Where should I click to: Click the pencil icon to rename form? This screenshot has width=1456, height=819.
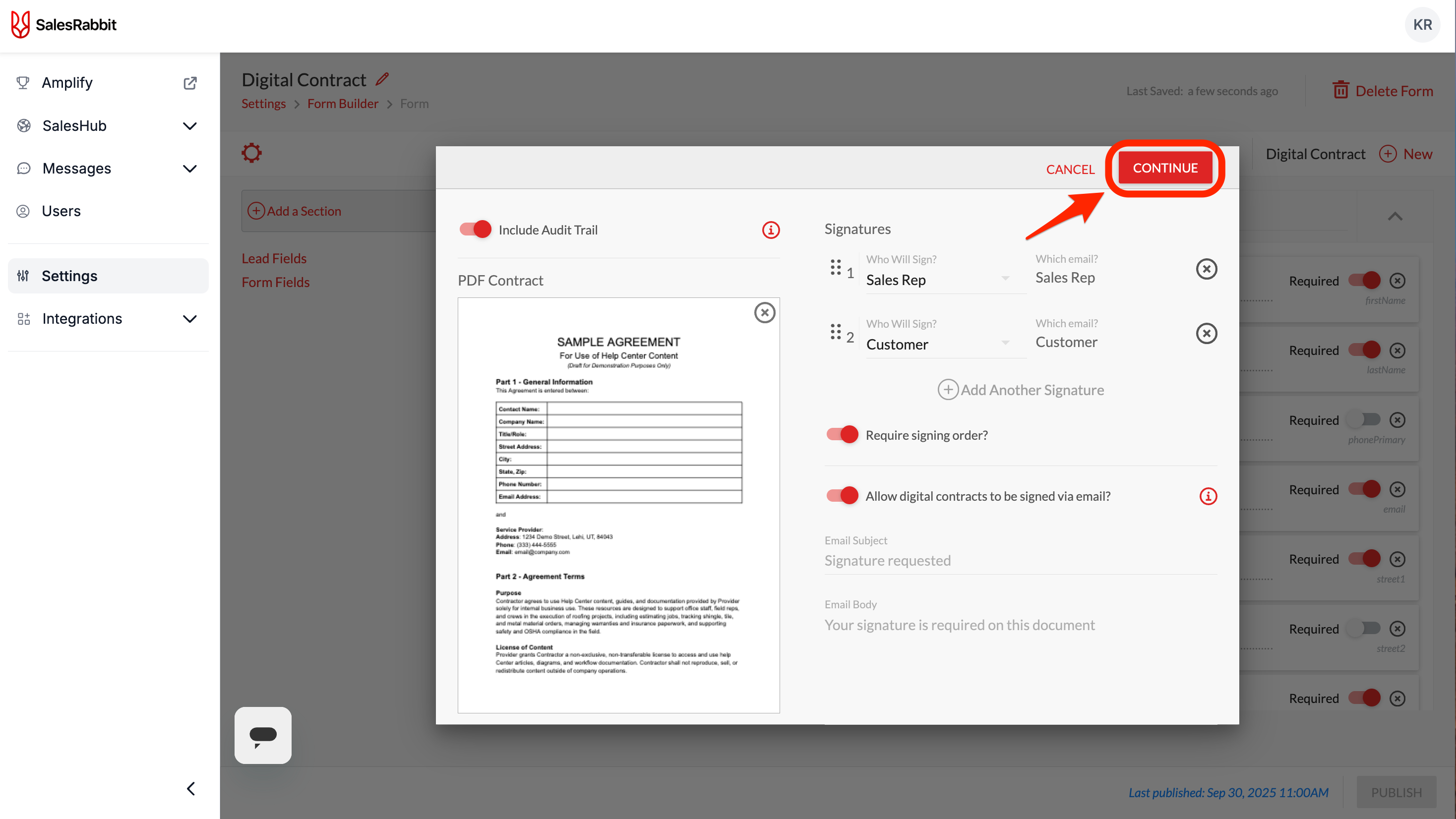click(383, 79)
